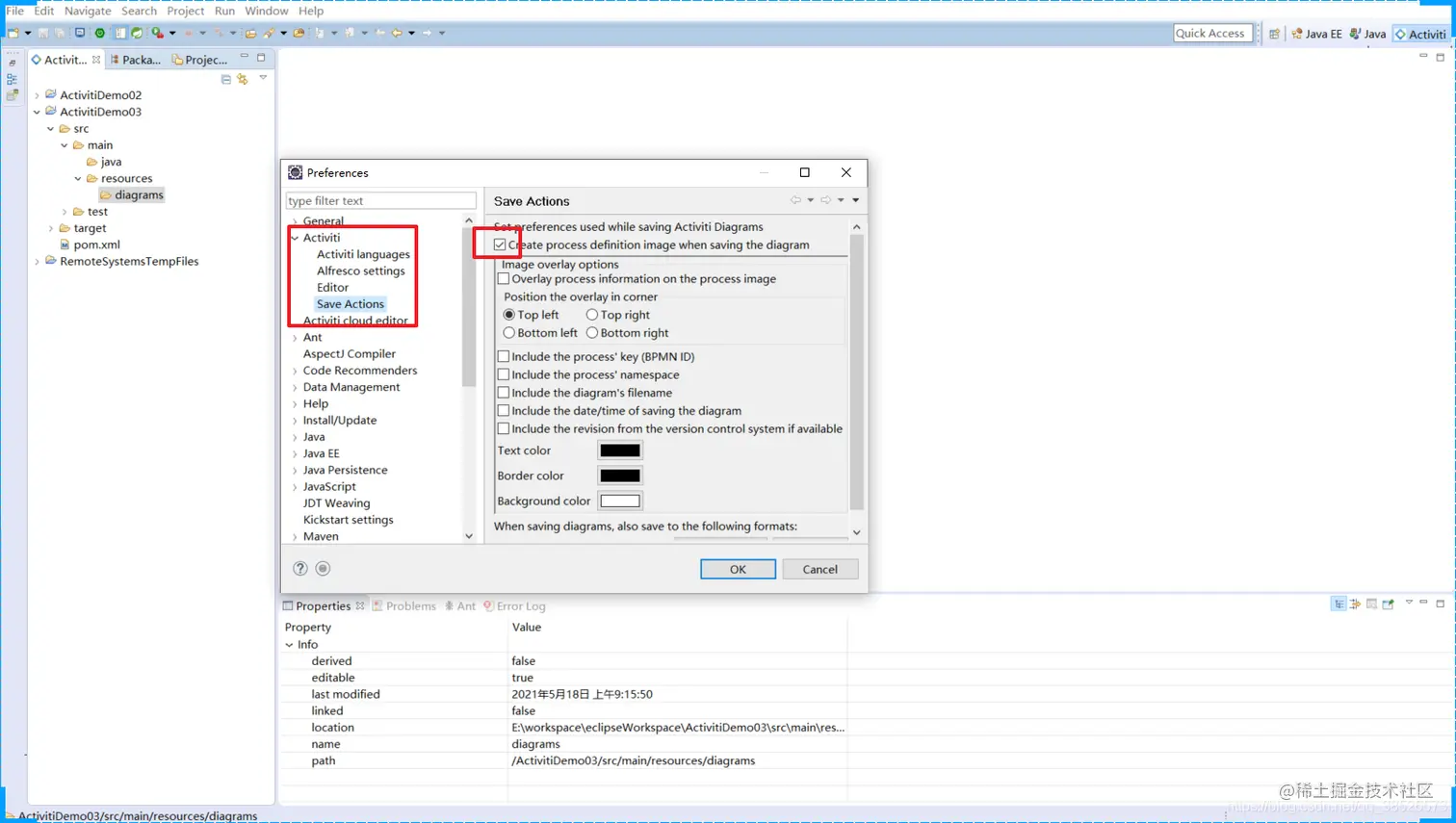Click the Help question mark icon in Preferences
Viewport: 1456px width, 823px height.
point(300,569)
